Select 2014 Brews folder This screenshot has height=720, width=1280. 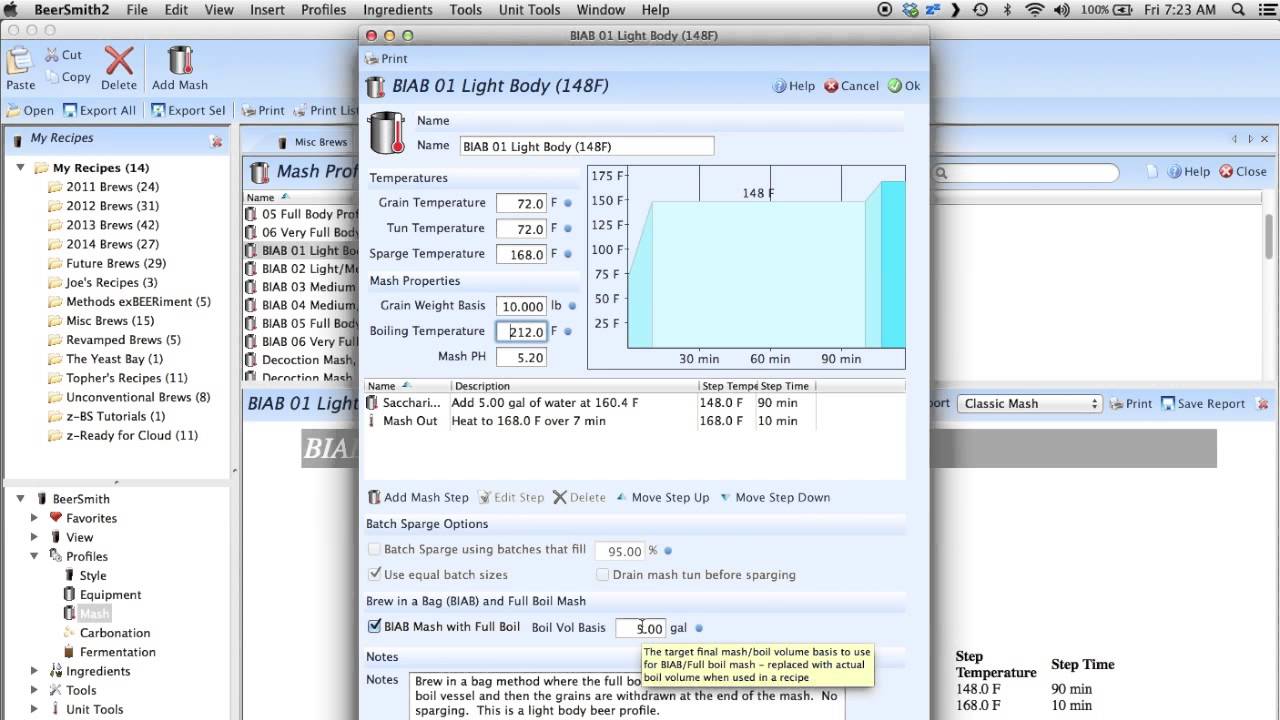(x=112, y=244)
